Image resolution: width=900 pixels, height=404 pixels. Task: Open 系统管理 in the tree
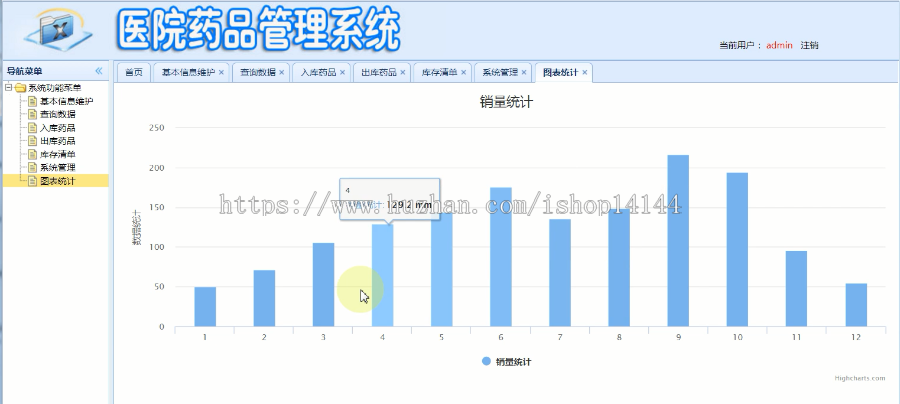coord(57,168)
